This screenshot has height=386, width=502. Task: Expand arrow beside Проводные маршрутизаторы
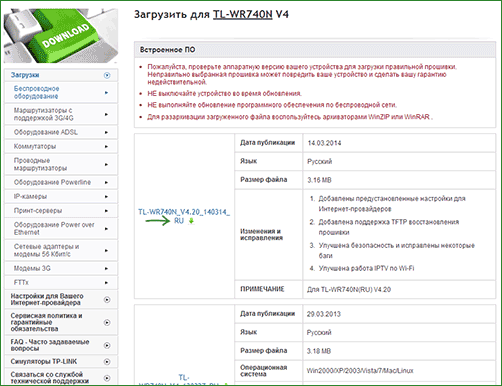106,164
